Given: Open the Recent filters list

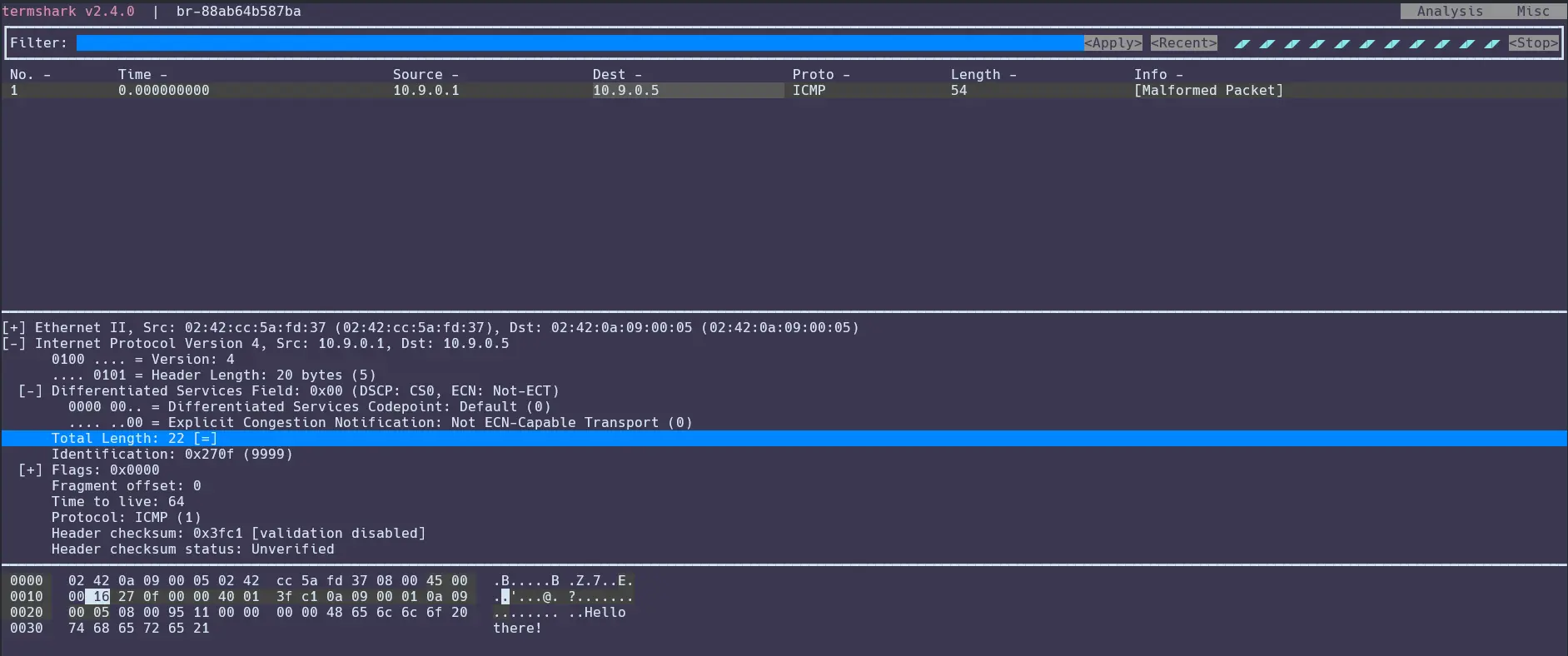Looking at the screenshot, I should (x=1183, y=43).
